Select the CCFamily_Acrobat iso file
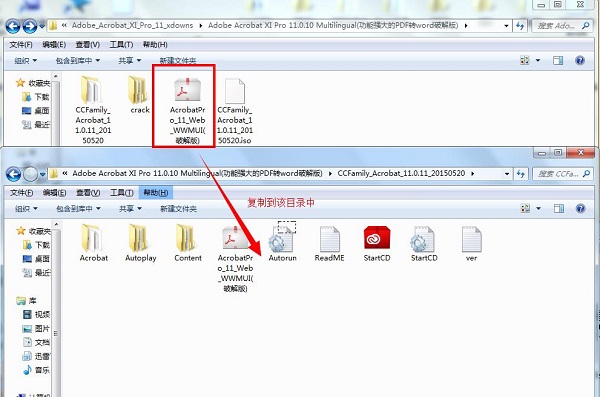The width and height of the screenshot is (600, 397). coord(235,90)
